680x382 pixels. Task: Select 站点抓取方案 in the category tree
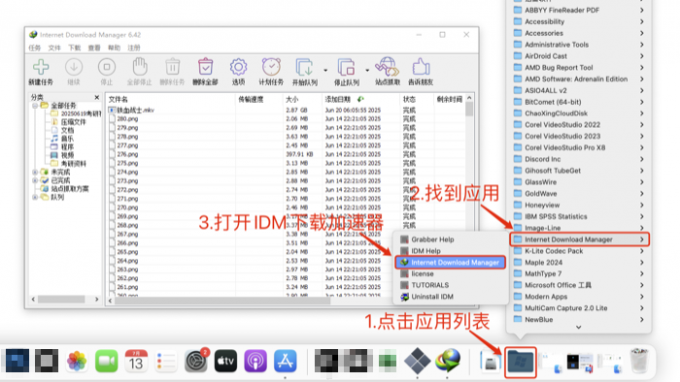(70, 189)
